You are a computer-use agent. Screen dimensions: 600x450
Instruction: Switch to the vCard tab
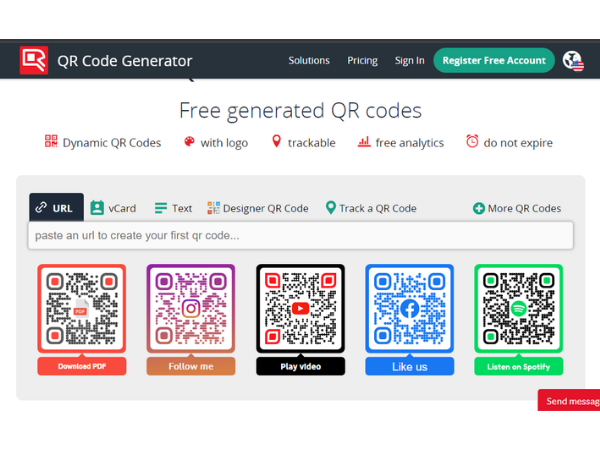tap(113, 208)
